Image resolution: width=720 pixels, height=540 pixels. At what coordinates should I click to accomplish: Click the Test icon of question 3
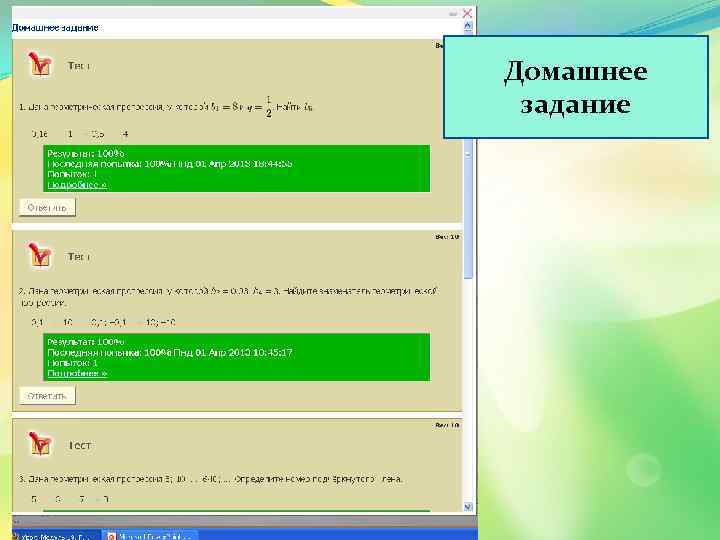[x=39, y=443]
